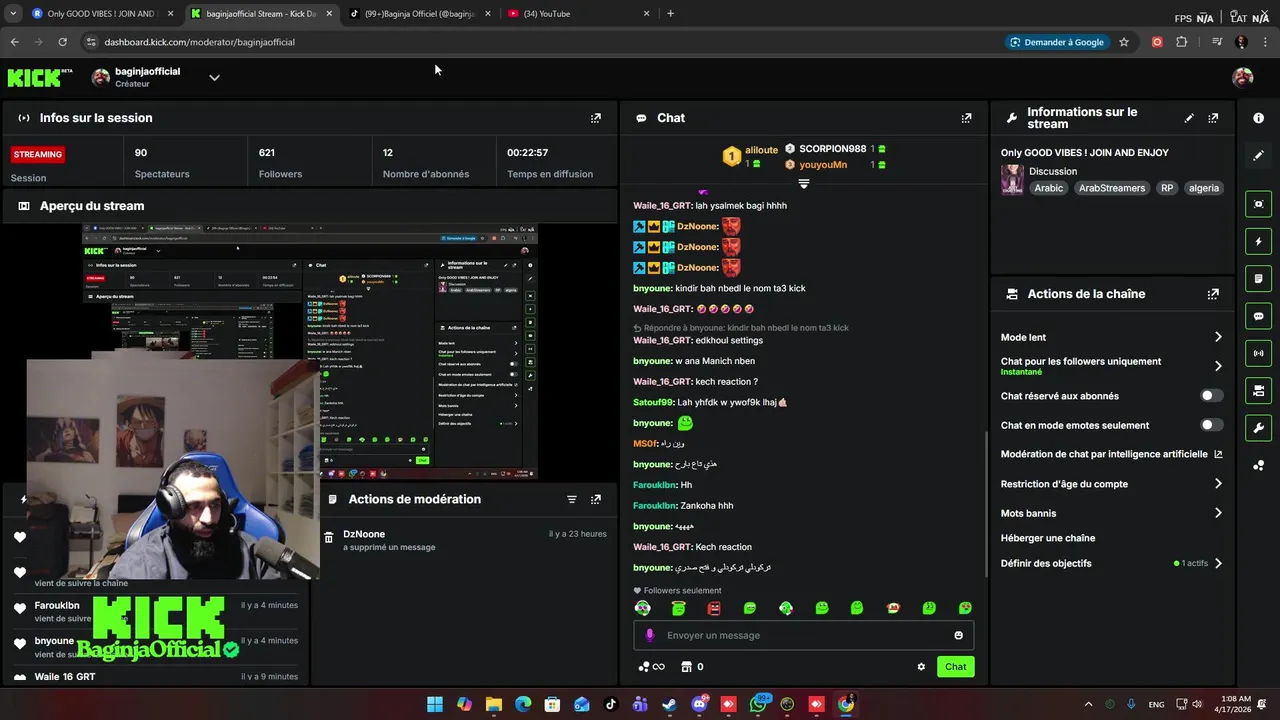Open the info icon in the right sidebar
This screenshot has width=1280, height=720.
tap(1258, 118)
